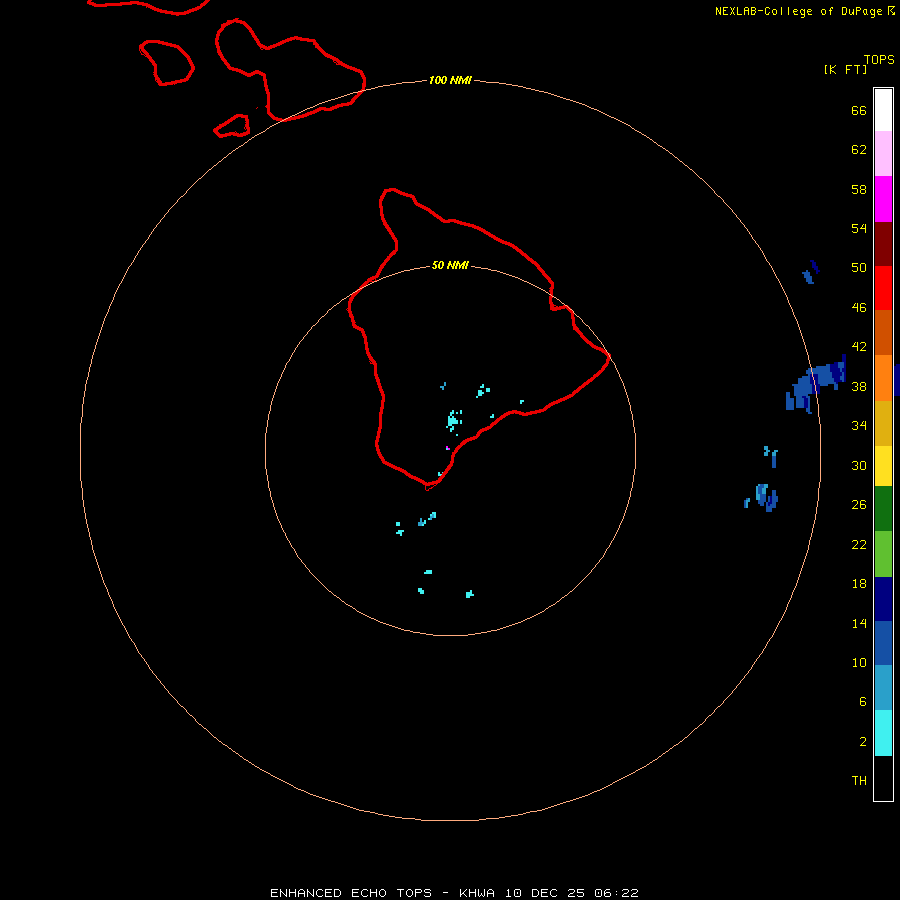Click legend value '22'
Viewport: 900px width, 900px height.
click(859, 545)
